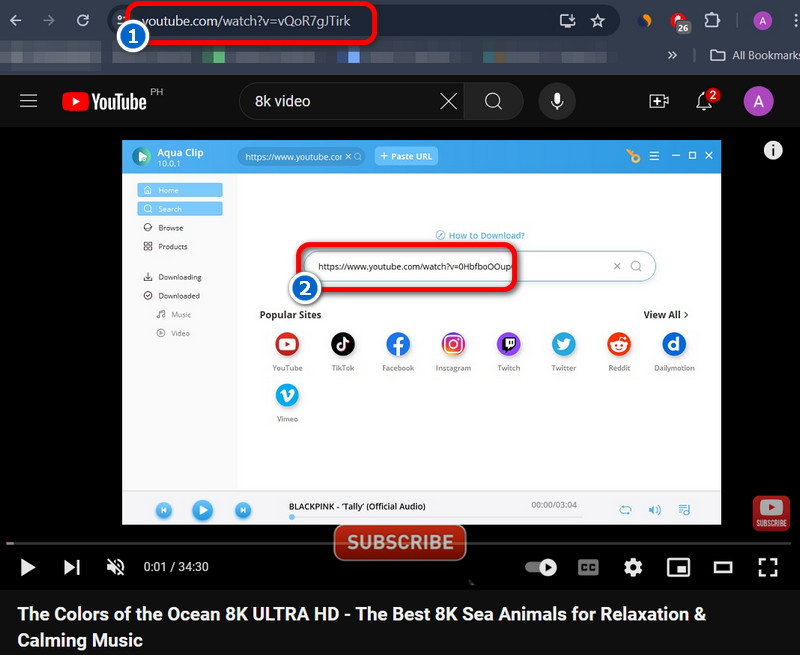
Task: Play the YouTube video
Action: pos(28,567)
